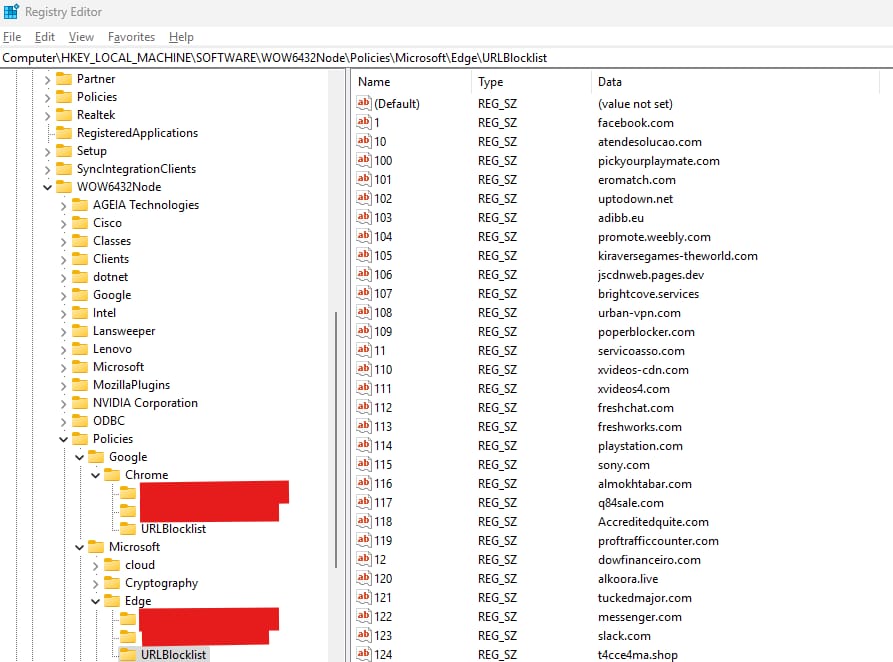Select the value named 11

tap(379, 350)
